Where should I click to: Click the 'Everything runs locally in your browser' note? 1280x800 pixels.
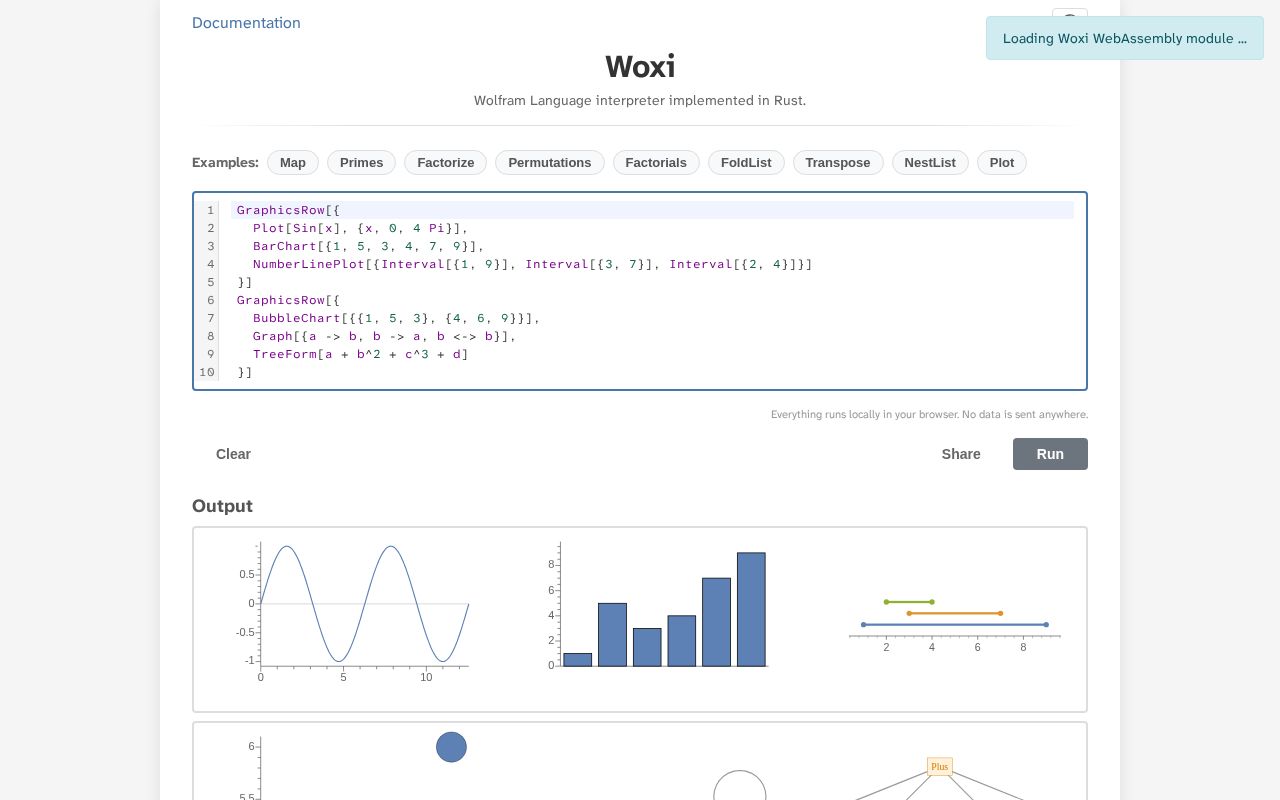point(929,414)
